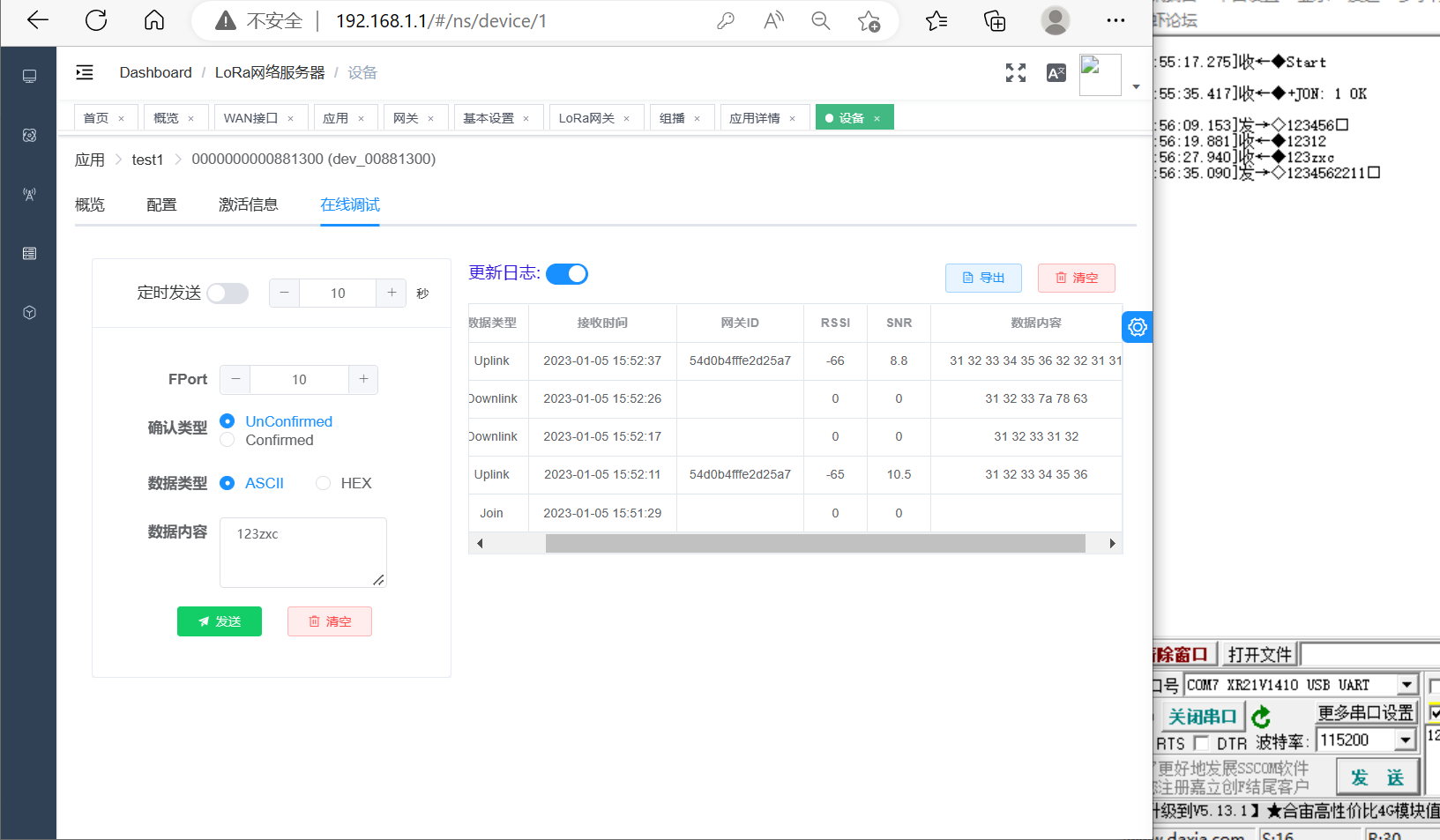Image resolution: width=1440 pixels, height=840 pixels.
Task: Open the antenna gateway sidebar icon
Action: coord(29,195)
